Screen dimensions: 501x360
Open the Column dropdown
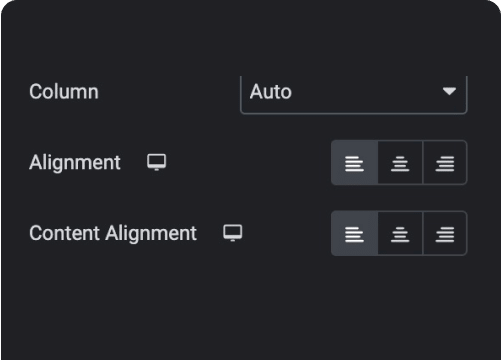[354, 95]
